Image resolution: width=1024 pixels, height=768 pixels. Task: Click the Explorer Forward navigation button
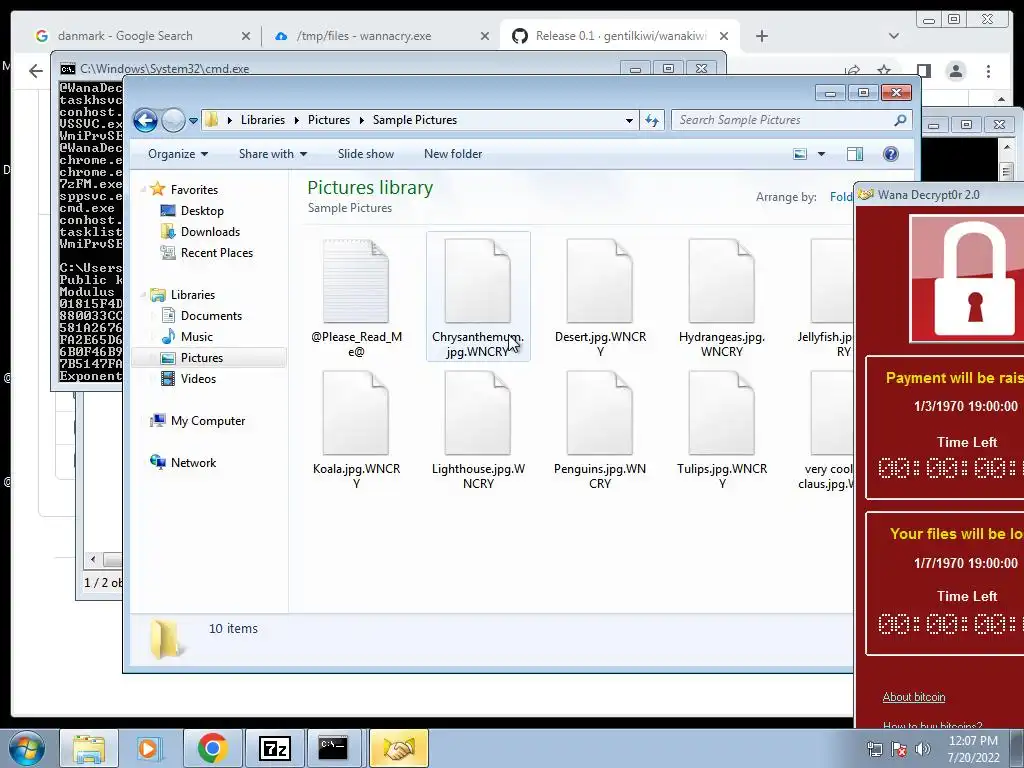pyautogui.click(x=173, y=120)
